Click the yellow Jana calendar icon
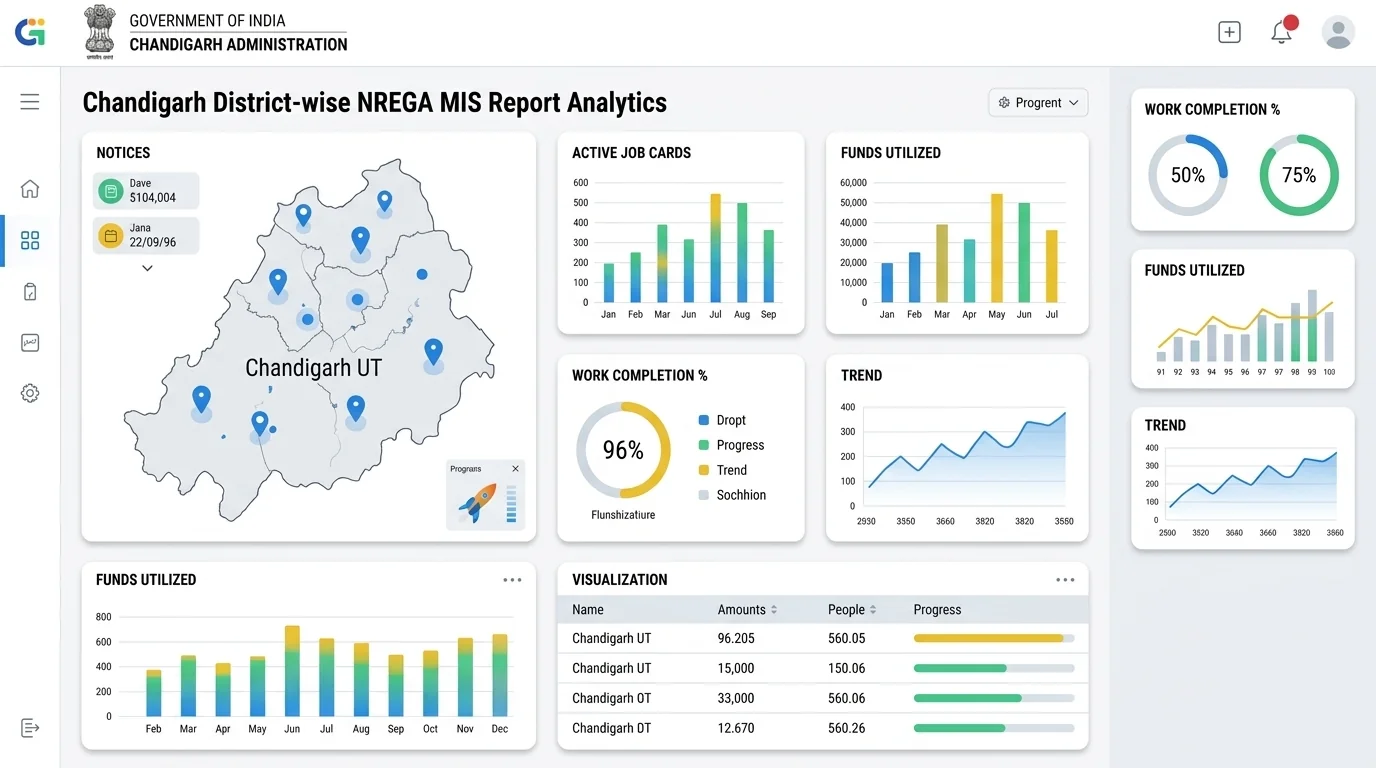The height and width of the screenshot is (768, 1376). pos(110,236)
